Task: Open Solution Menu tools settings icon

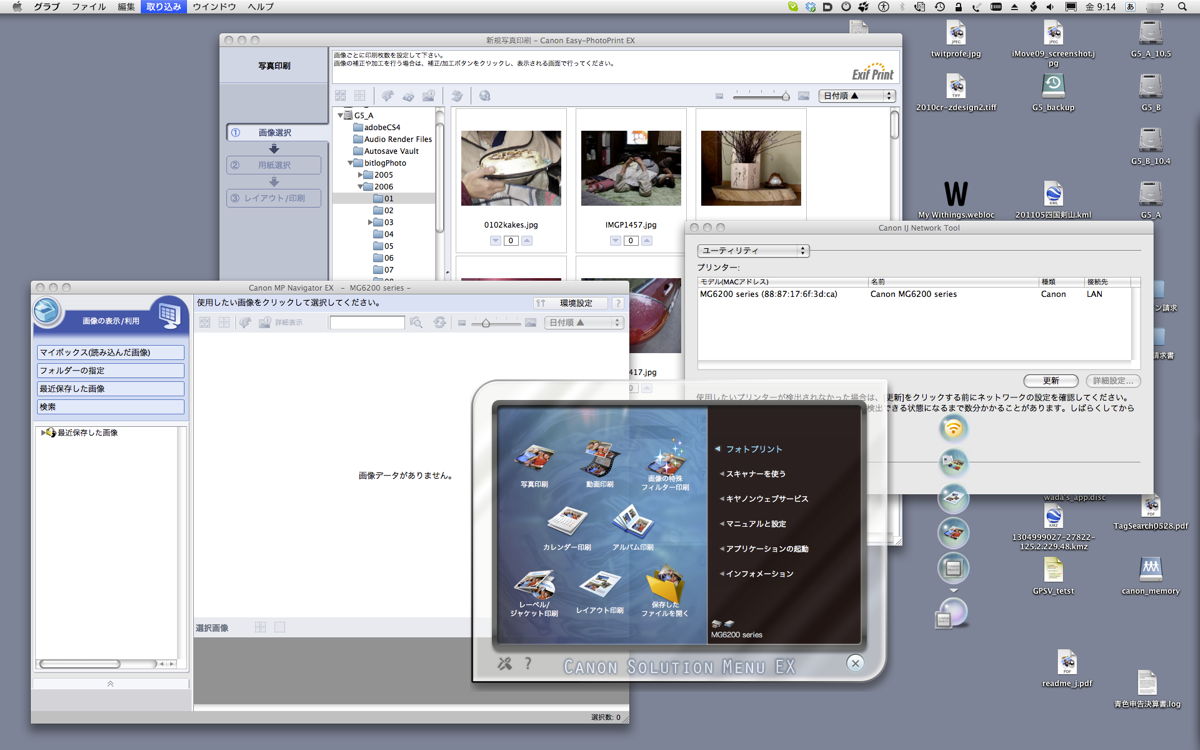Action: [x=505, y=663]
